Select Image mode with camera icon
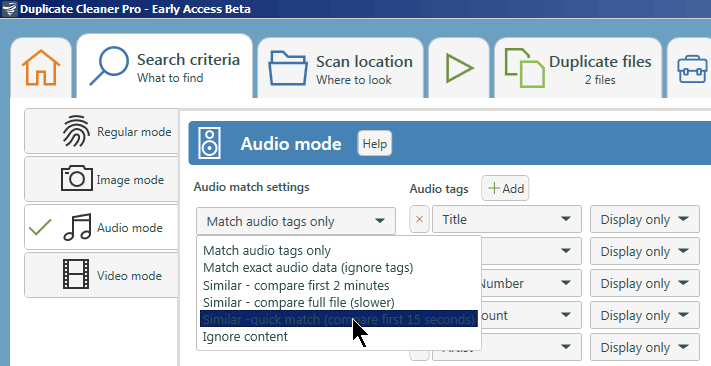This screenshot has width=711, height=366. tap(102, 180)
